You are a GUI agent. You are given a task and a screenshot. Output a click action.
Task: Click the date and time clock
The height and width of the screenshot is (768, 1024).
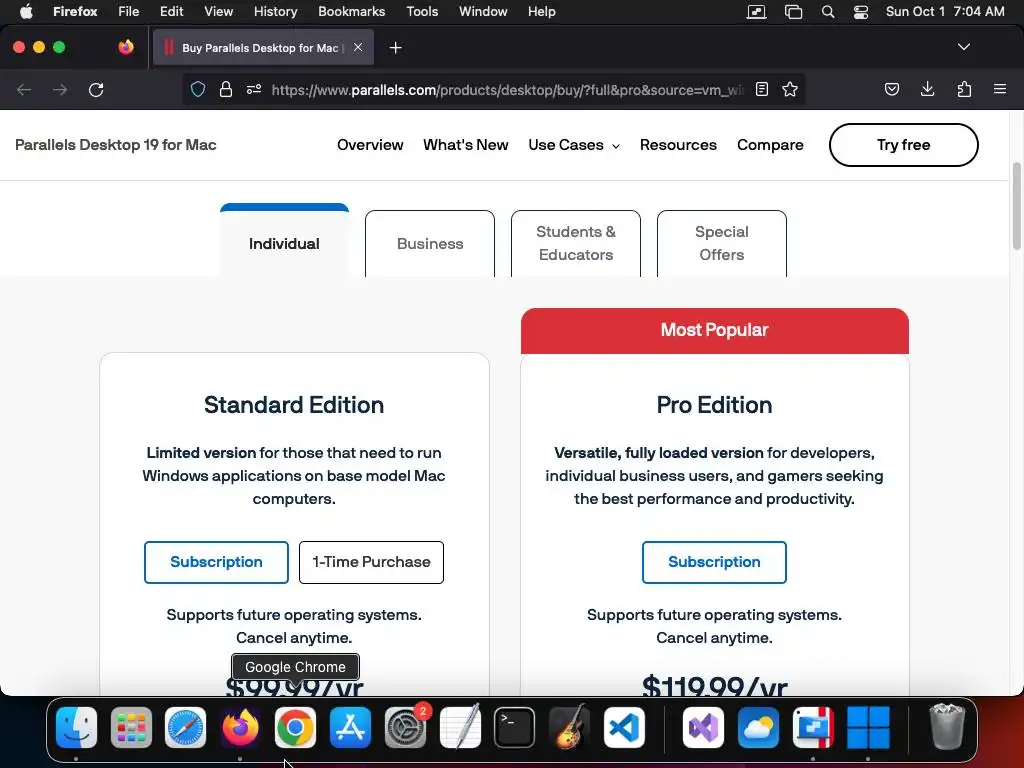(x=945, y=12)
